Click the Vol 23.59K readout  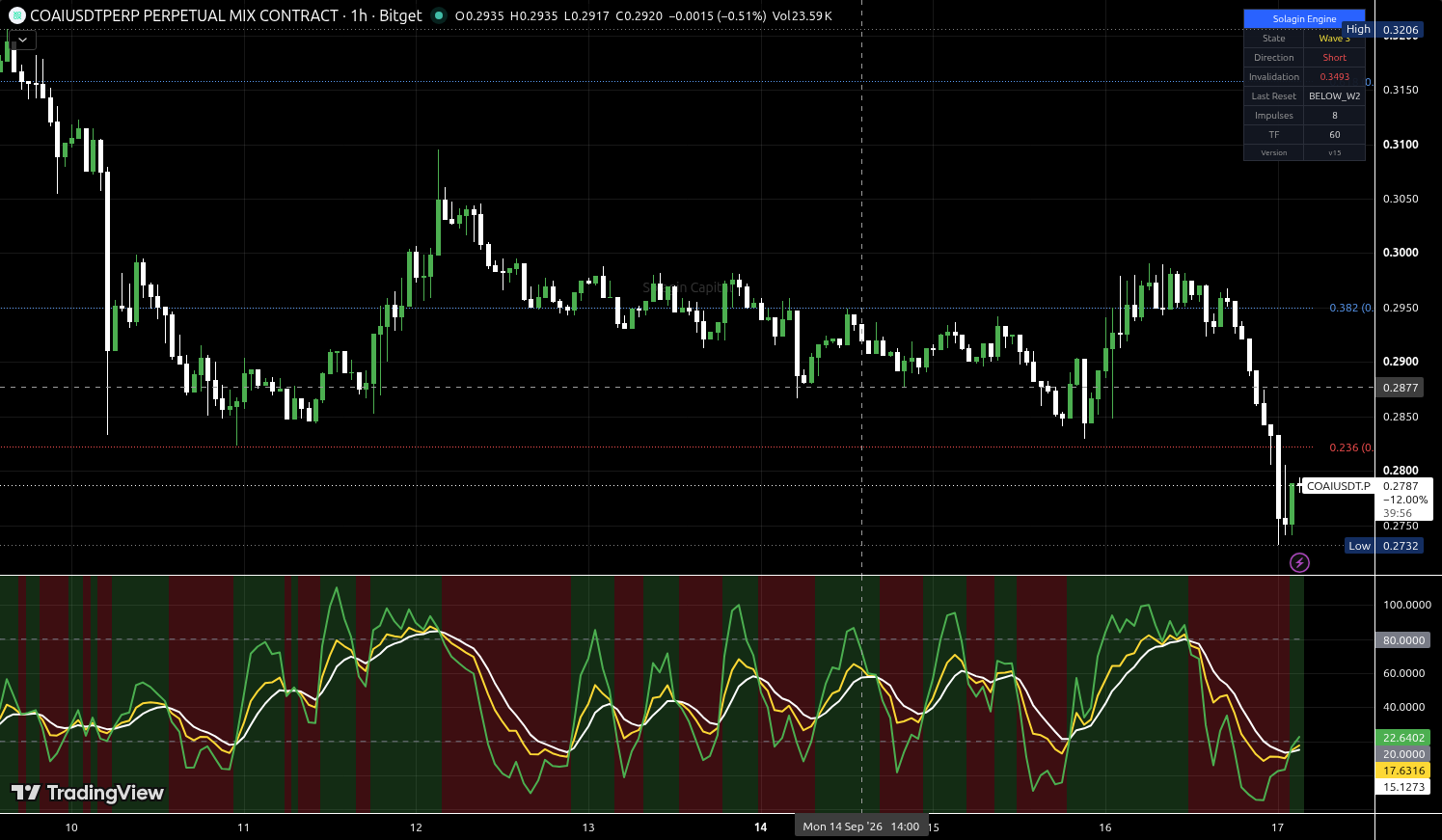803,16
